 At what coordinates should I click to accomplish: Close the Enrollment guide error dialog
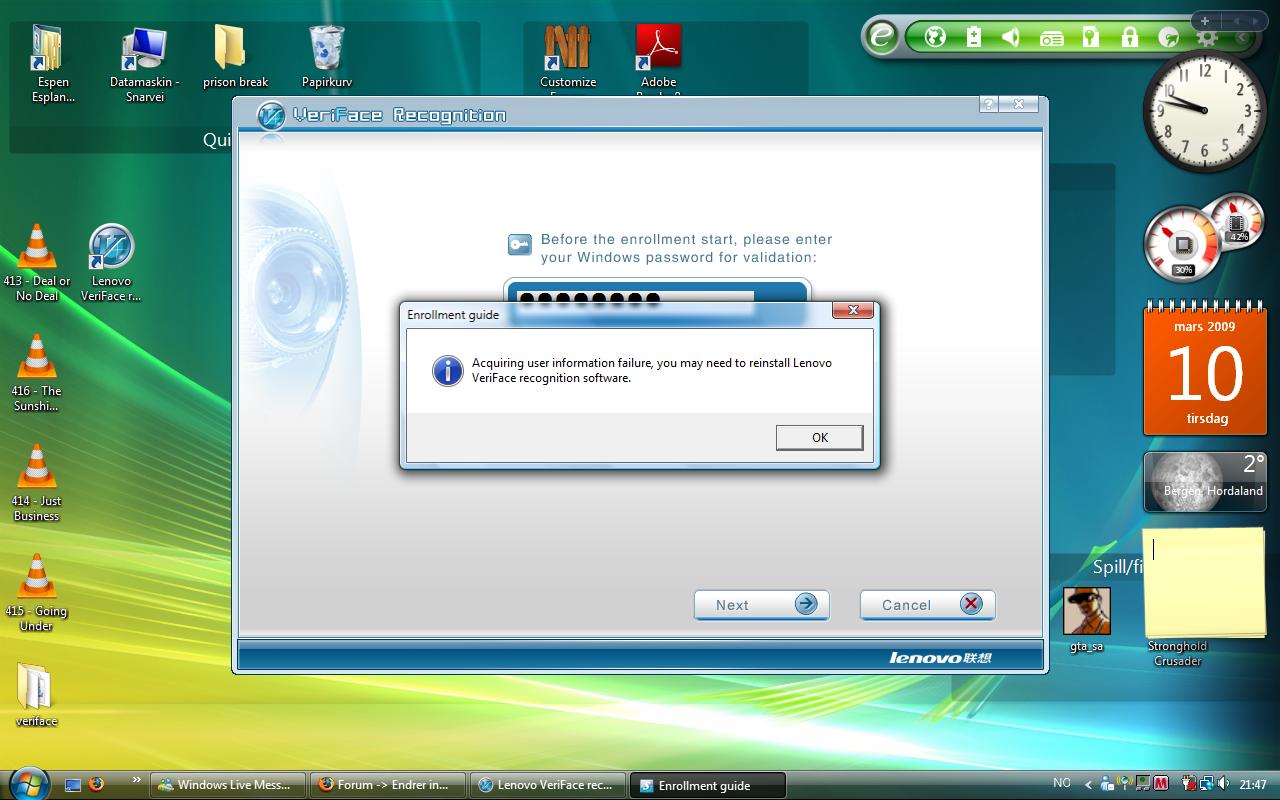tap(853, 310)
